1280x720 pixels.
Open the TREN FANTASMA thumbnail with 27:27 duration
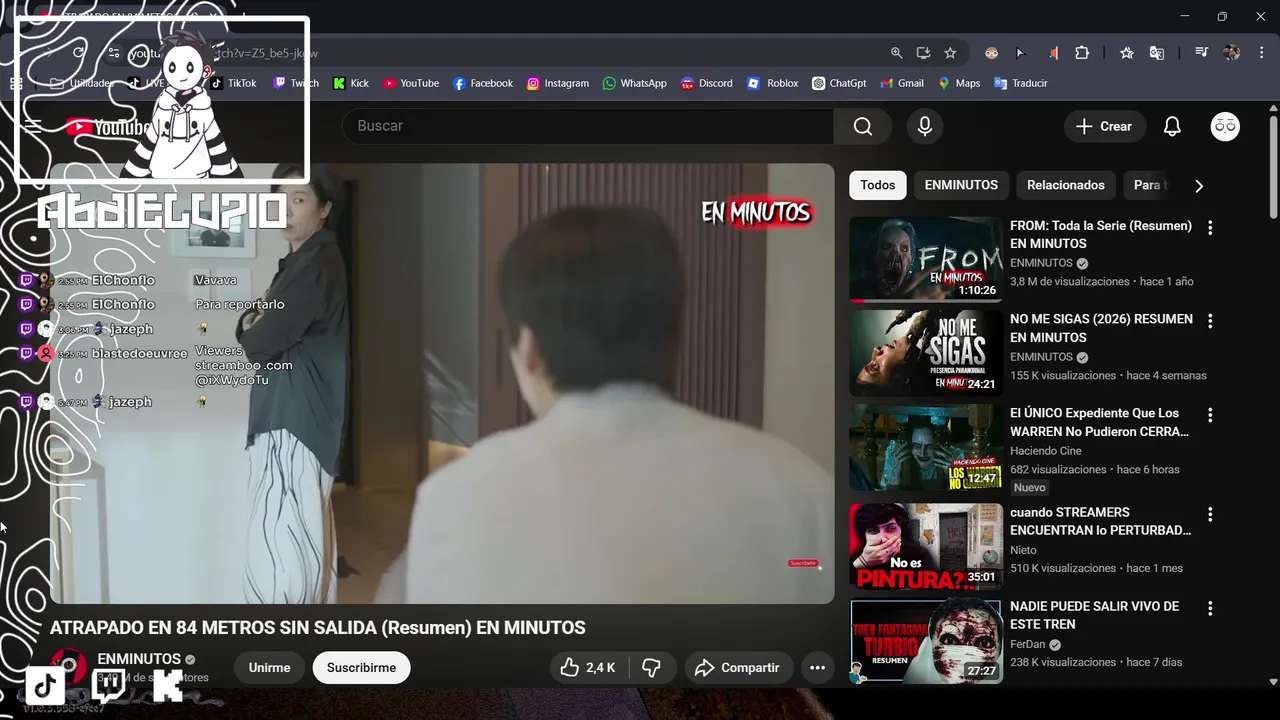pos(926,641)
